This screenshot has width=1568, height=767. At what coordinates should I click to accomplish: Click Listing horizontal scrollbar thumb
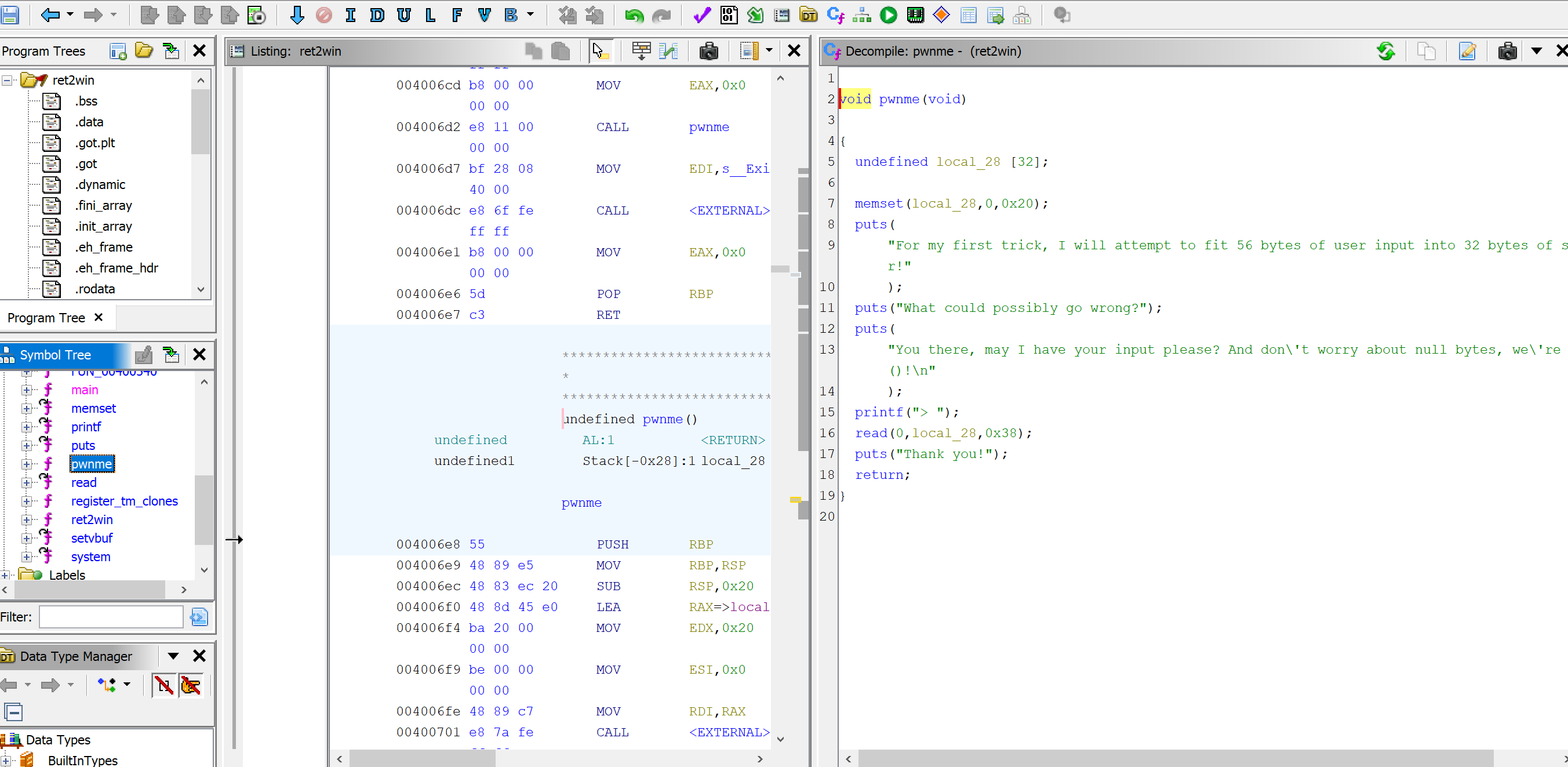(422, 759)
